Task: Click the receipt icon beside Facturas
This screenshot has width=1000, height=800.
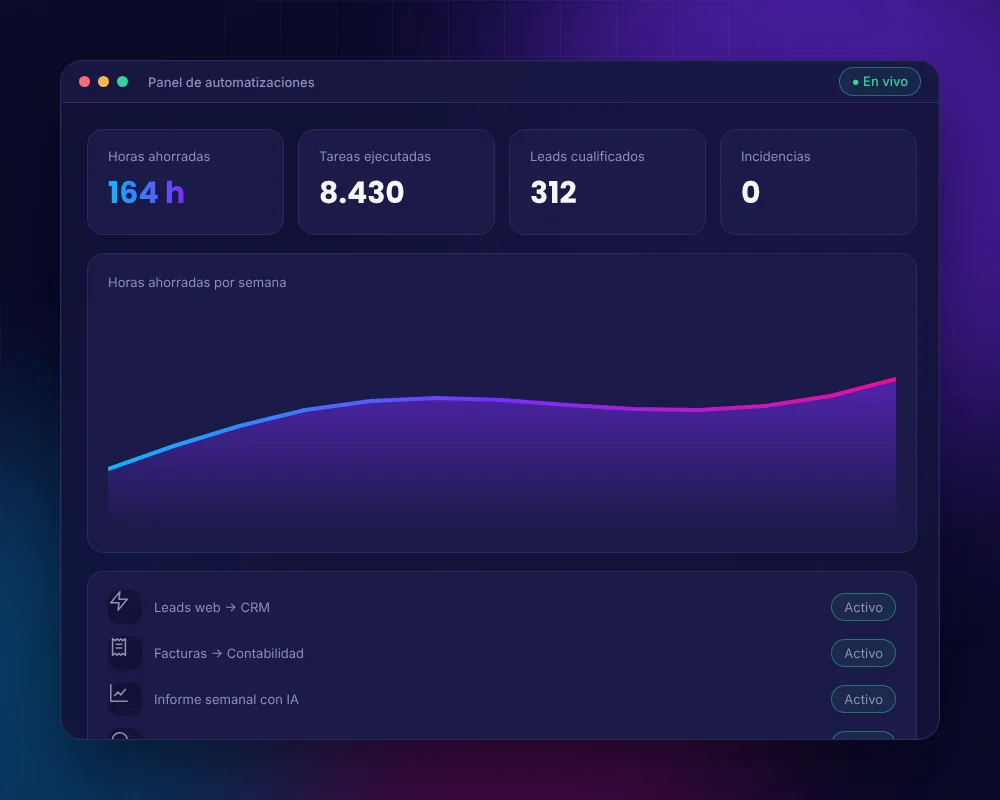Action: (119, 647)
